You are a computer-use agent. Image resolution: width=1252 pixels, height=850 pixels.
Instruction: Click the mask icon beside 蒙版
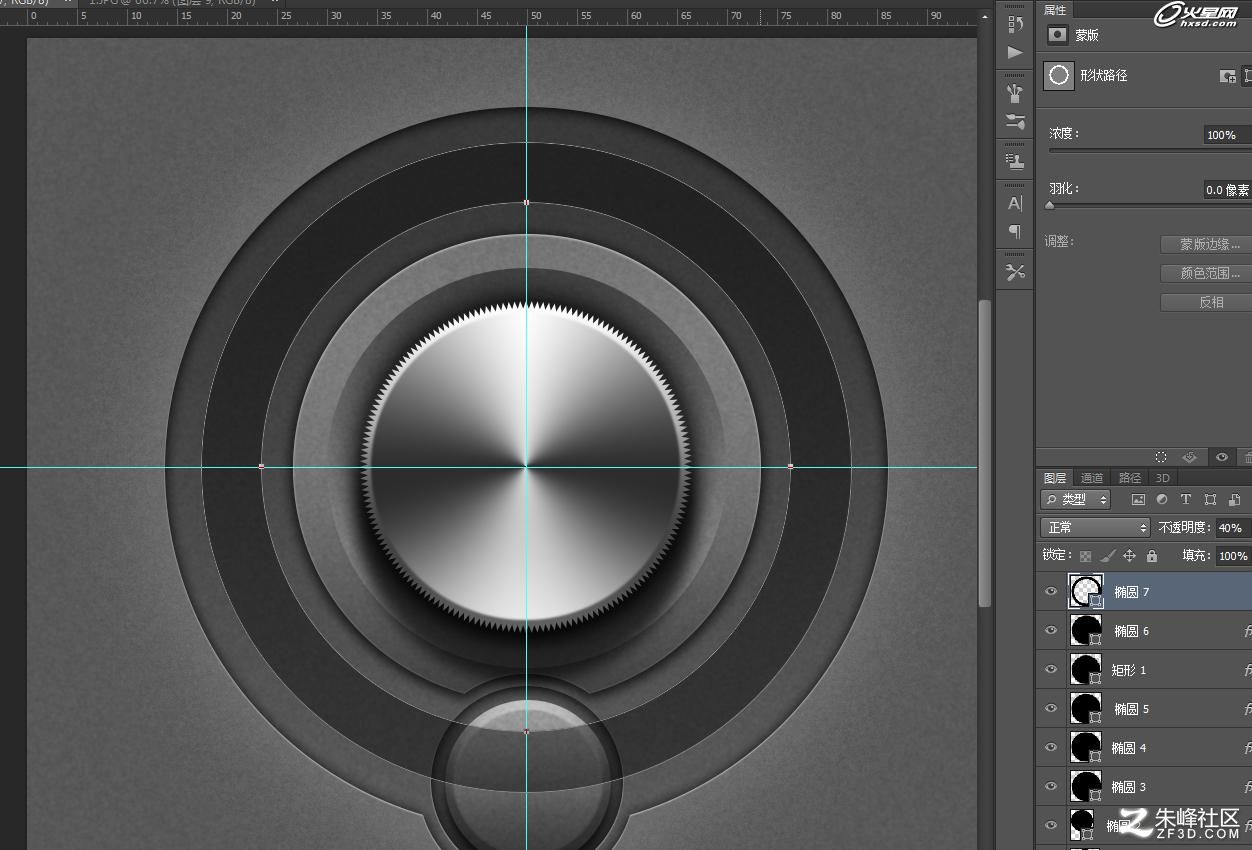[x=1057, y=35]
